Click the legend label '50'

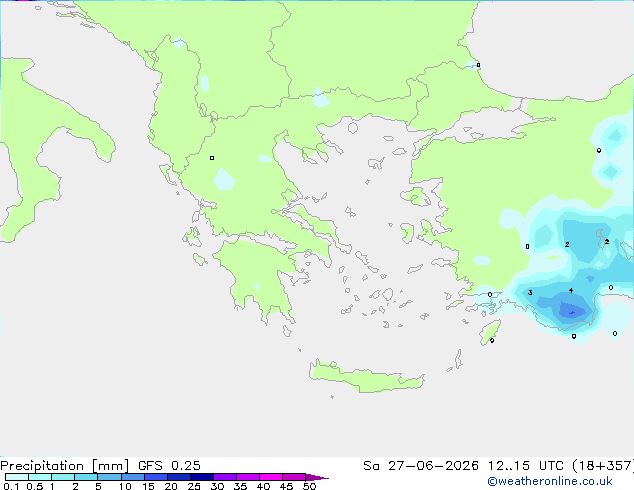pos(309,486)
